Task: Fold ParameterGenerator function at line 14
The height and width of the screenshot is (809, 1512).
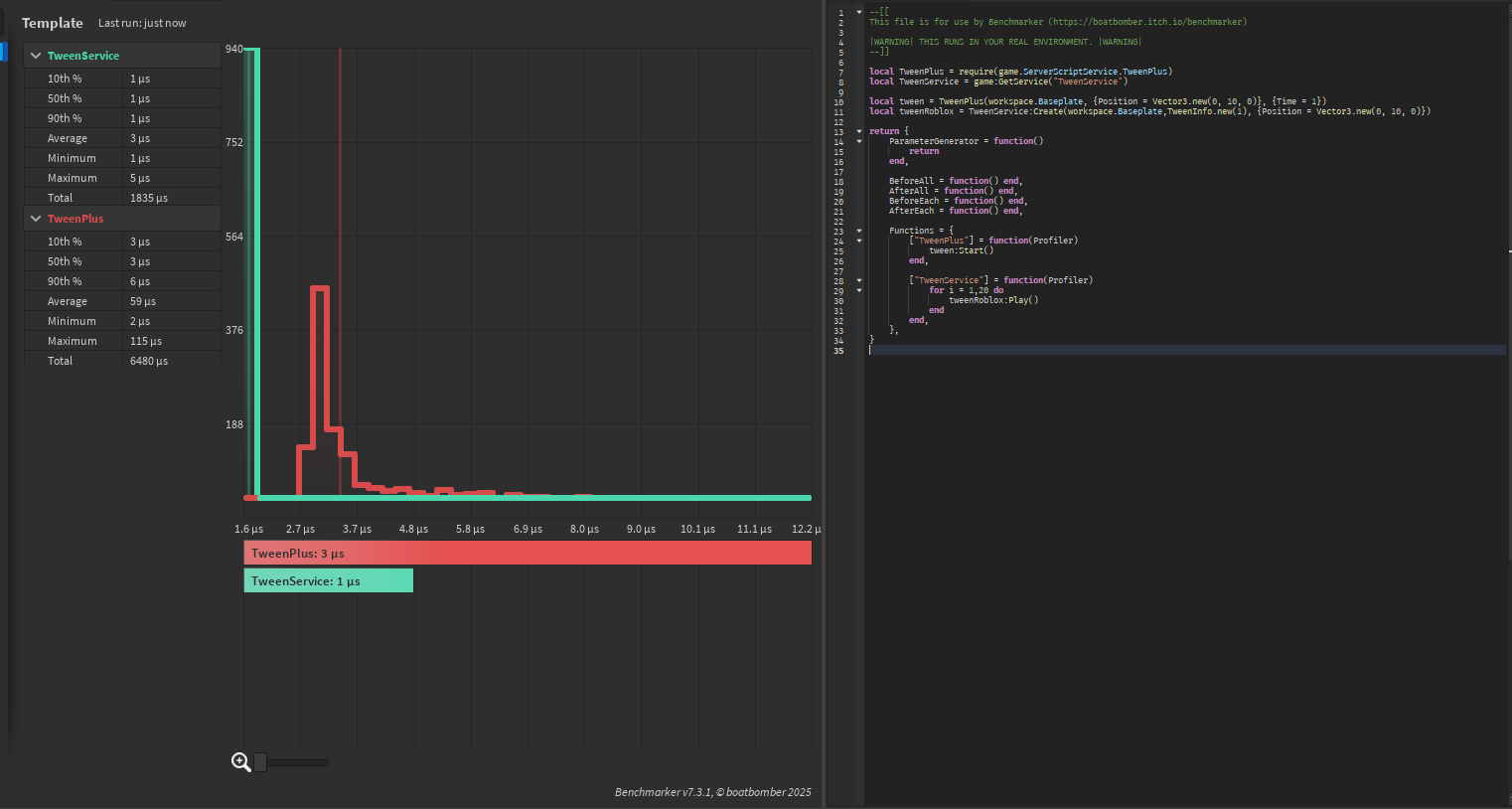Action: pos(859,141)
